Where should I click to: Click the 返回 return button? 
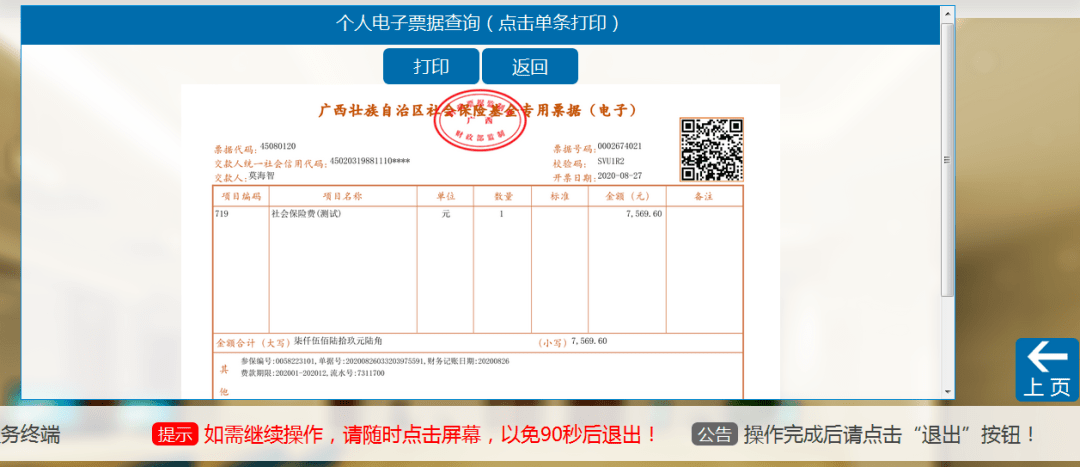pyautogui.click(x=530, y=66)
